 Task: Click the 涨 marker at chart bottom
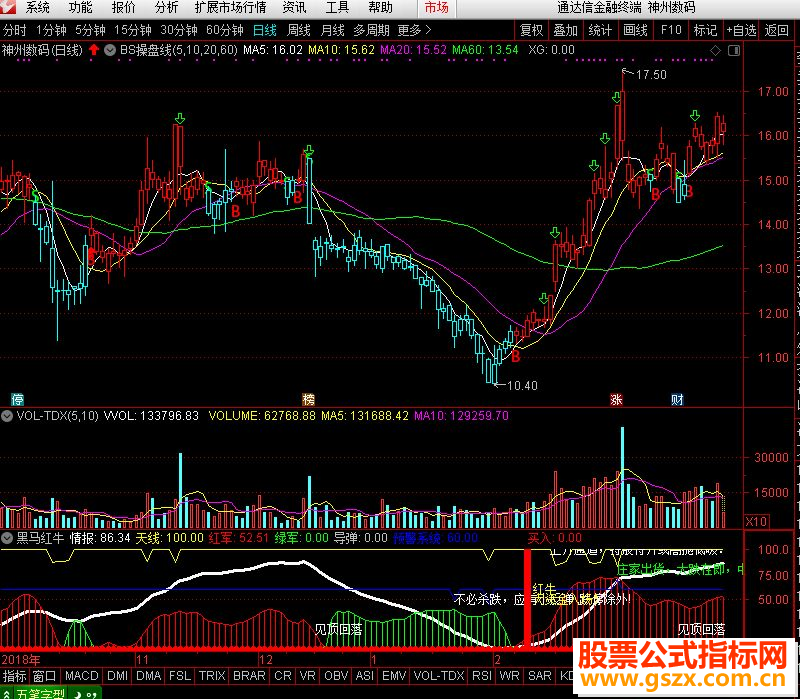tap(616, 399)
